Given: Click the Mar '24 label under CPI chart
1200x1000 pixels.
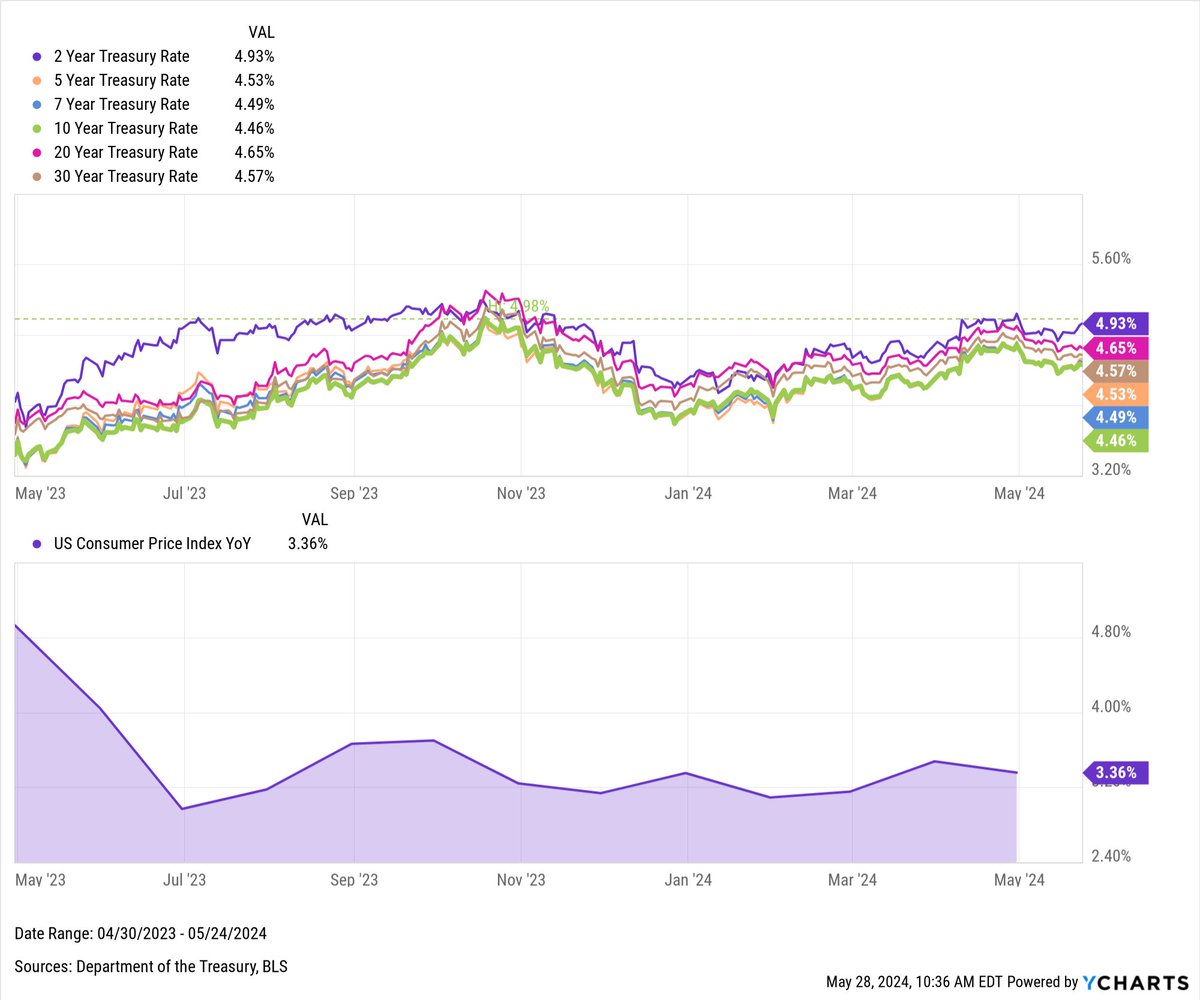Looking at the screenshot, I should (x=852, y=880).
